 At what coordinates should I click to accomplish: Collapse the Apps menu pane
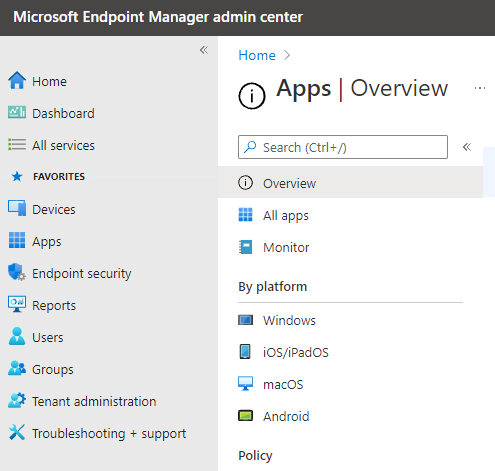[x=467, y=147]
